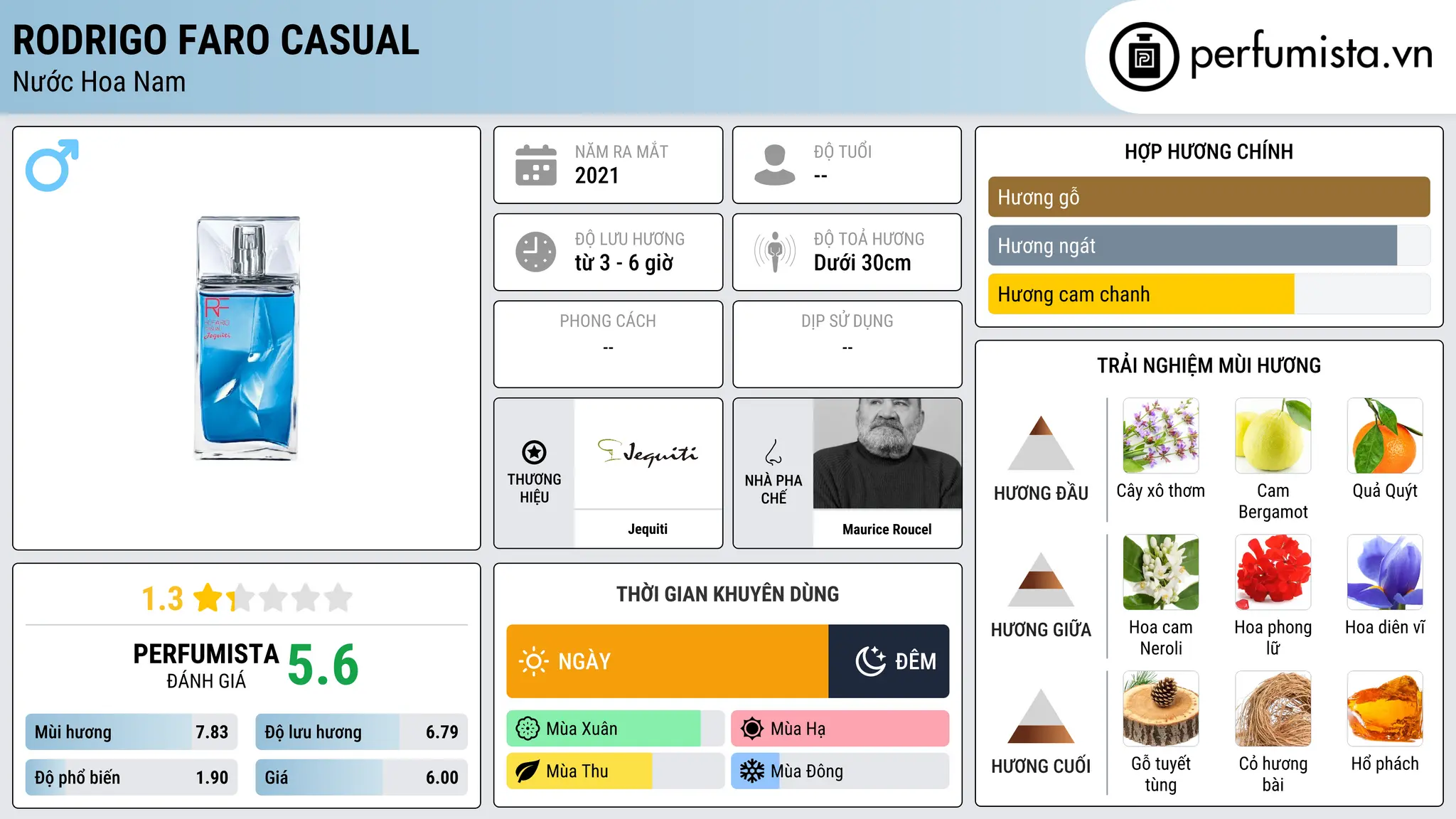Open the Jequiti brand logo
The height and width of the screenshot is (819, 1456).
pos(648,453)
